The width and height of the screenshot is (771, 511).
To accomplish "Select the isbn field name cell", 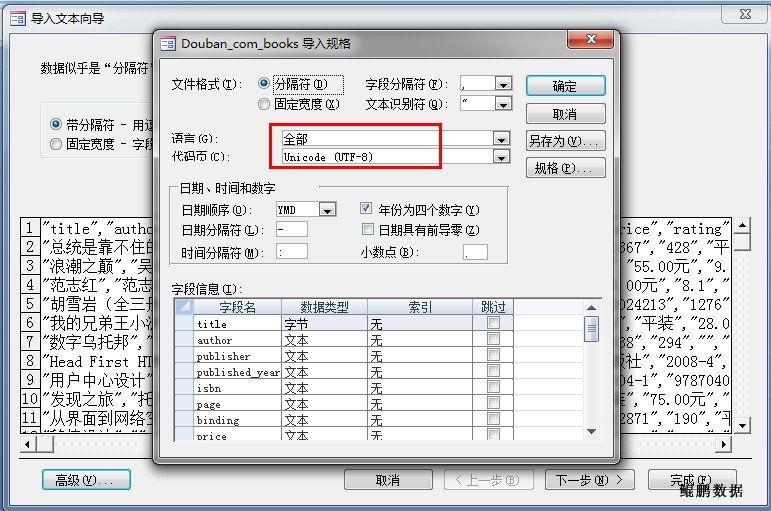I will click(x=237, y=388).
